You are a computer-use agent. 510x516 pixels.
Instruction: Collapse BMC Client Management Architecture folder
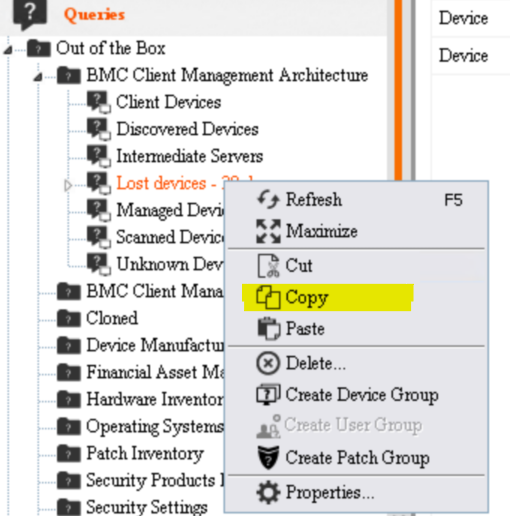click(x=38, y=77)
